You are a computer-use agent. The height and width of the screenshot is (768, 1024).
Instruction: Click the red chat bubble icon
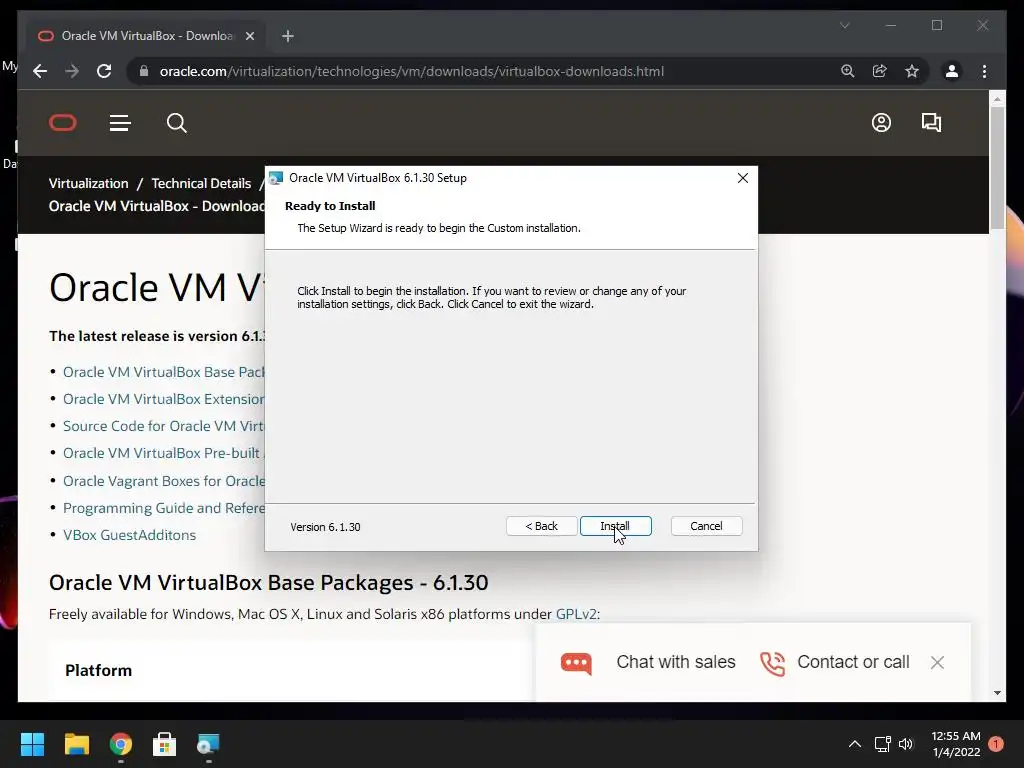(576, 663)
